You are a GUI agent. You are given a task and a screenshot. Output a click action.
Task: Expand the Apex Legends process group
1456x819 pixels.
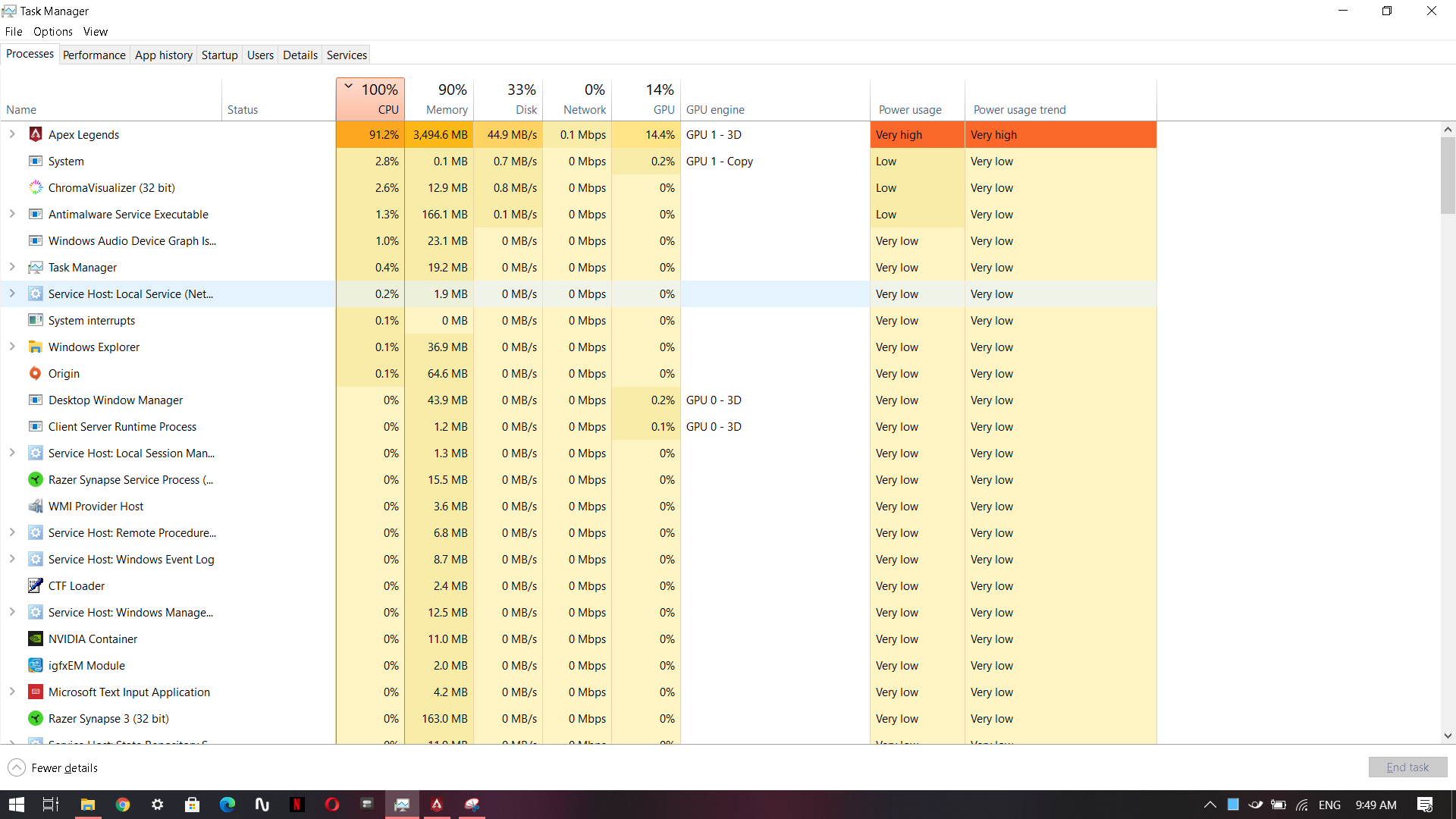pos(12,134)
